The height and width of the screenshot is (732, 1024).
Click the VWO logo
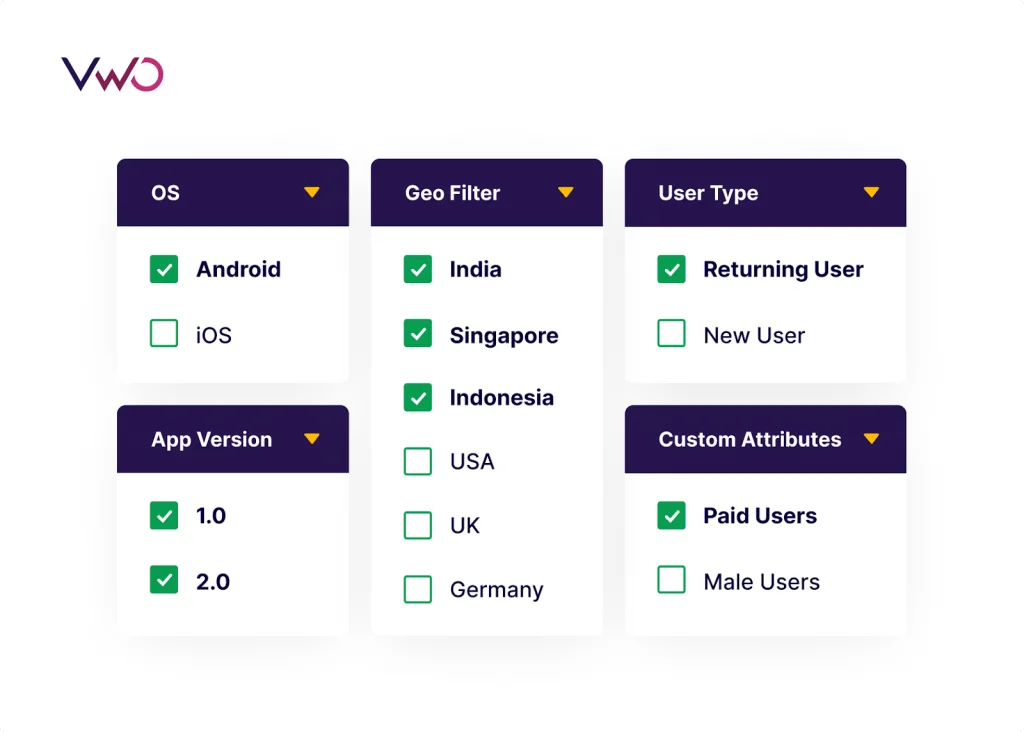click(112, 75)
